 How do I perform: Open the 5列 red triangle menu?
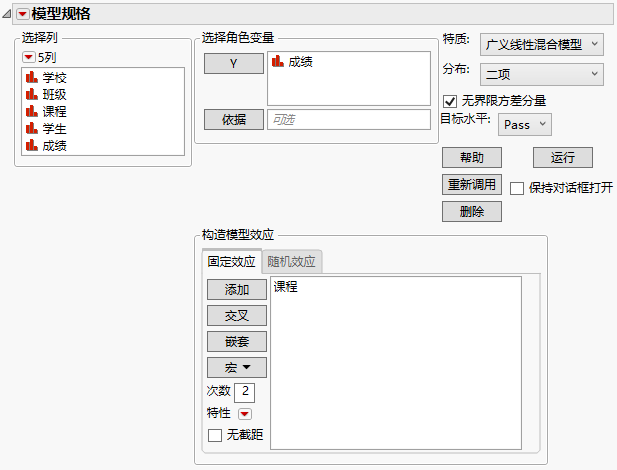[28, 57]
